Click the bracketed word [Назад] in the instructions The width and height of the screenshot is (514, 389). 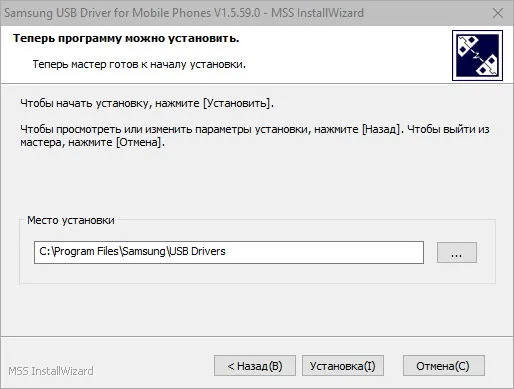[381, 129]
